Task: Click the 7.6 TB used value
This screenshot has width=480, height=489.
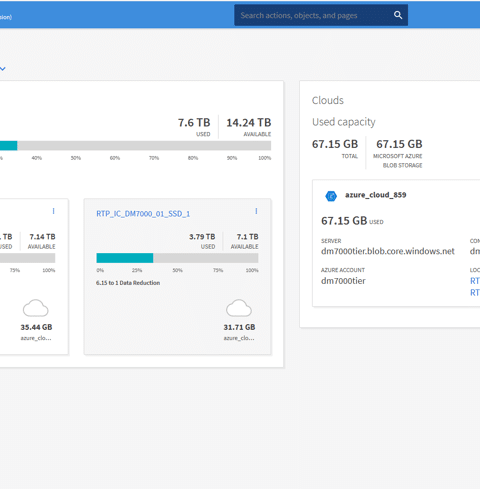Action: click(x=194, y=123)
